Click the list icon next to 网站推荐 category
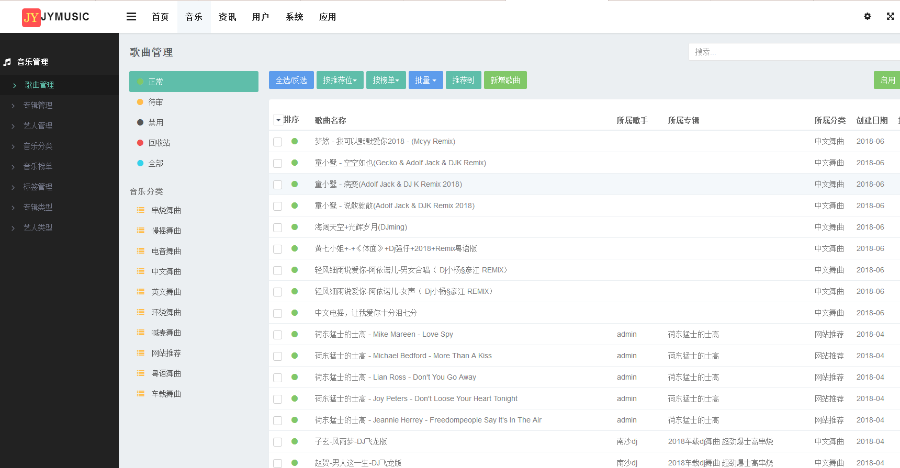Viewport: 900px width, 468px height. [140, 353]
